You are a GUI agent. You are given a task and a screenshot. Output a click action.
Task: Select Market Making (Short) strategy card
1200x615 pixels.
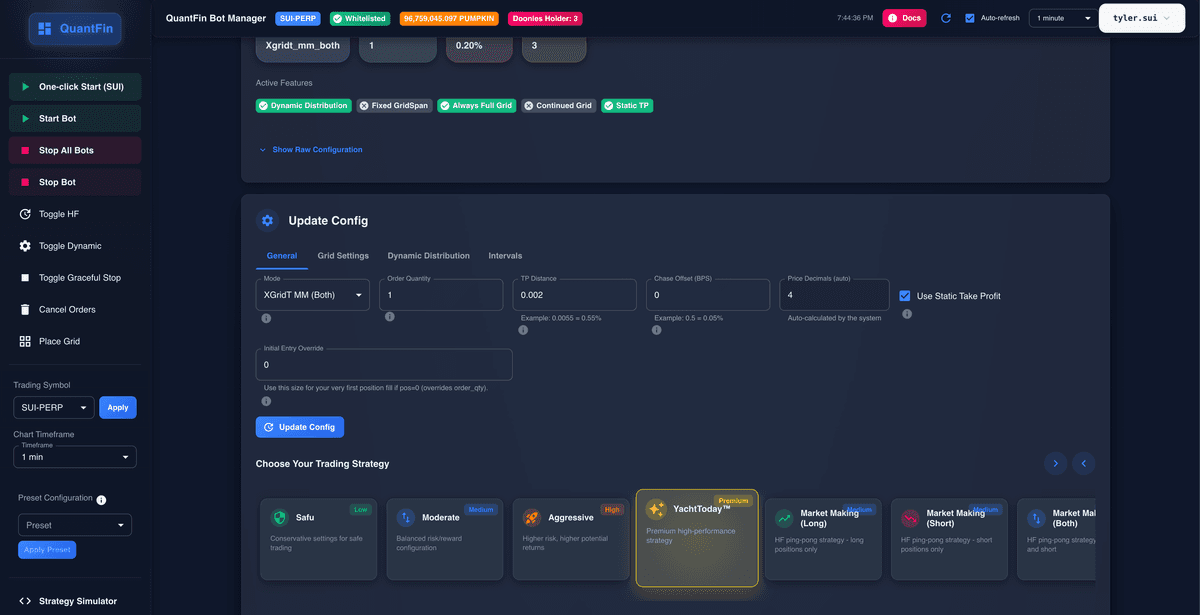(949, 539)
